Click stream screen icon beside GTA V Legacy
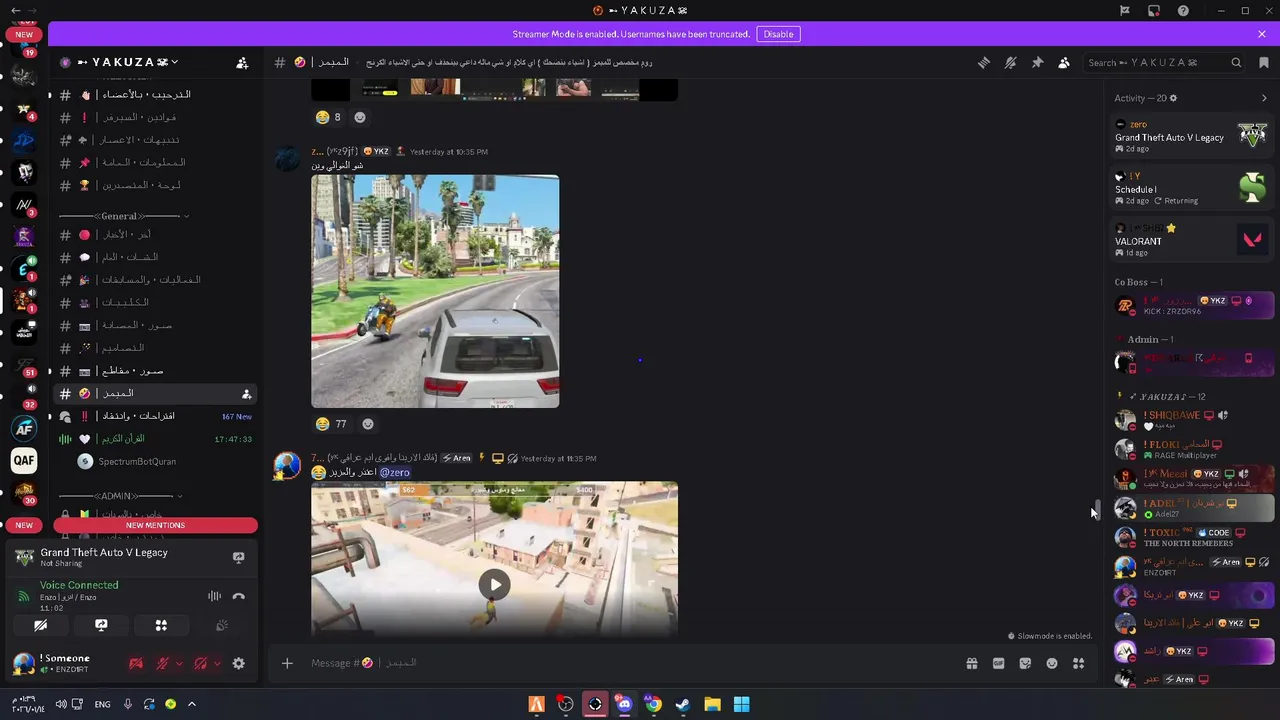Viewport: 1280px width, 720px height. (238, 558)
